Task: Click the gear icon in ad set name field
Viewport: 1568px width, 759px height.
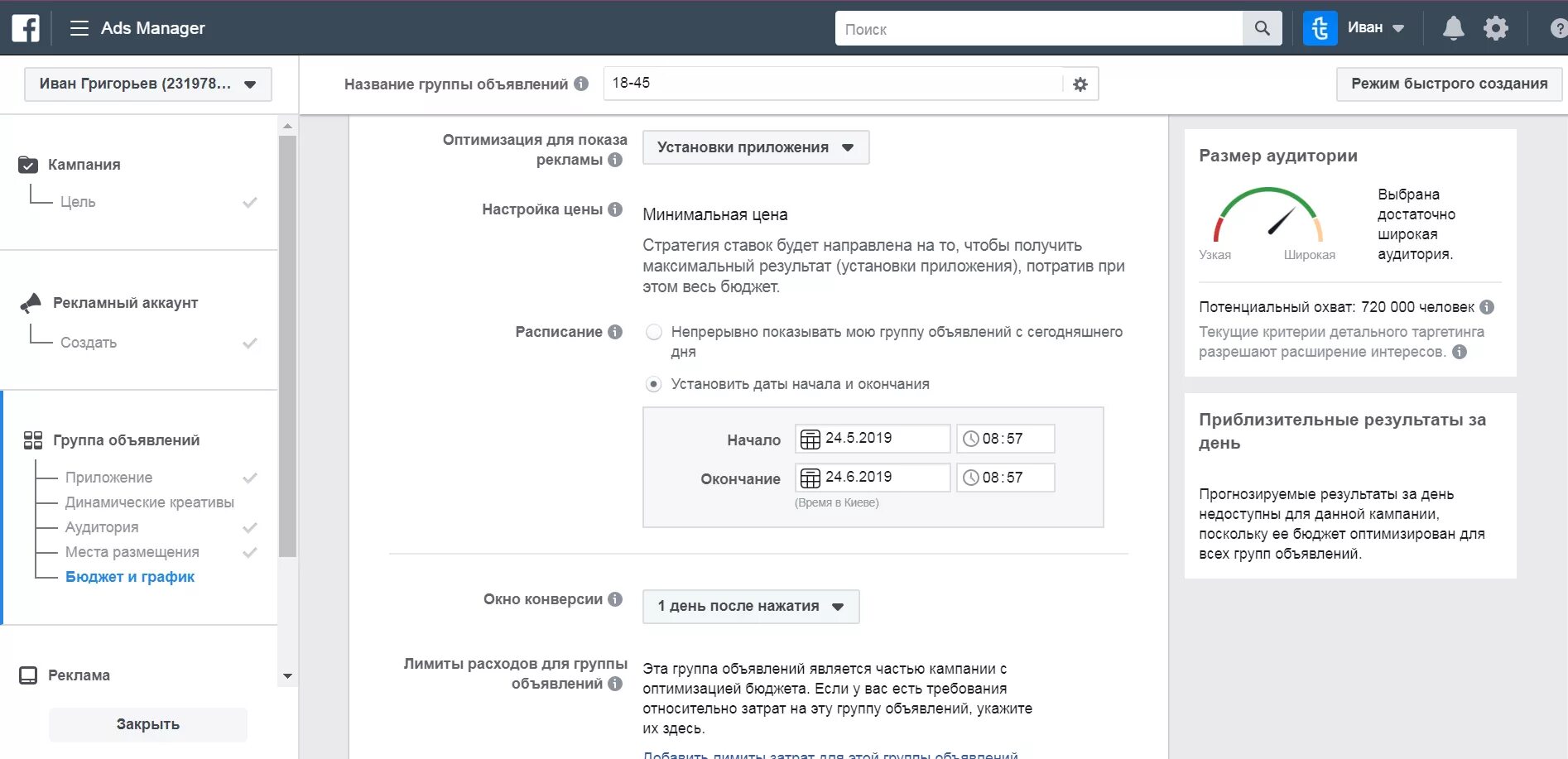Action: tap(1080, 84)
